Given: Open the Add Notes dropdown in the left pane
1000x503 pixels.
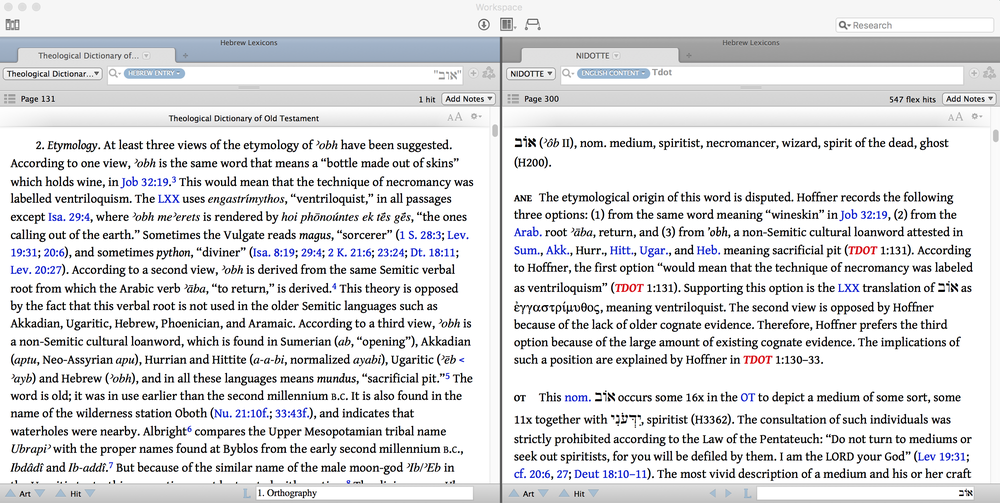Looking at the screenshot, I should coord(468,99).
